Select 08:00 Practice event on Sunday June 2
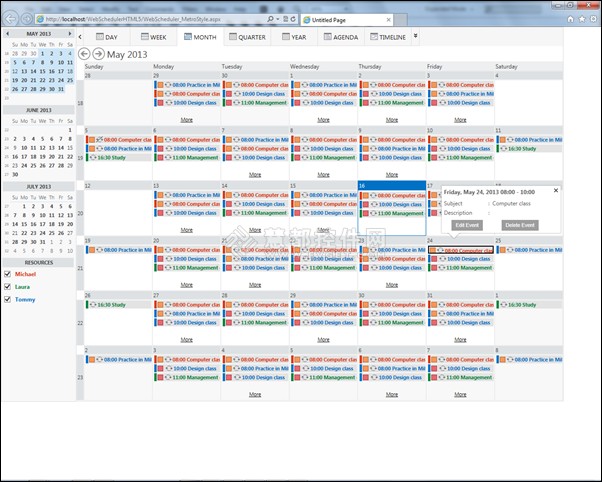Screen dimensions: 602x482 click(119, 360)
